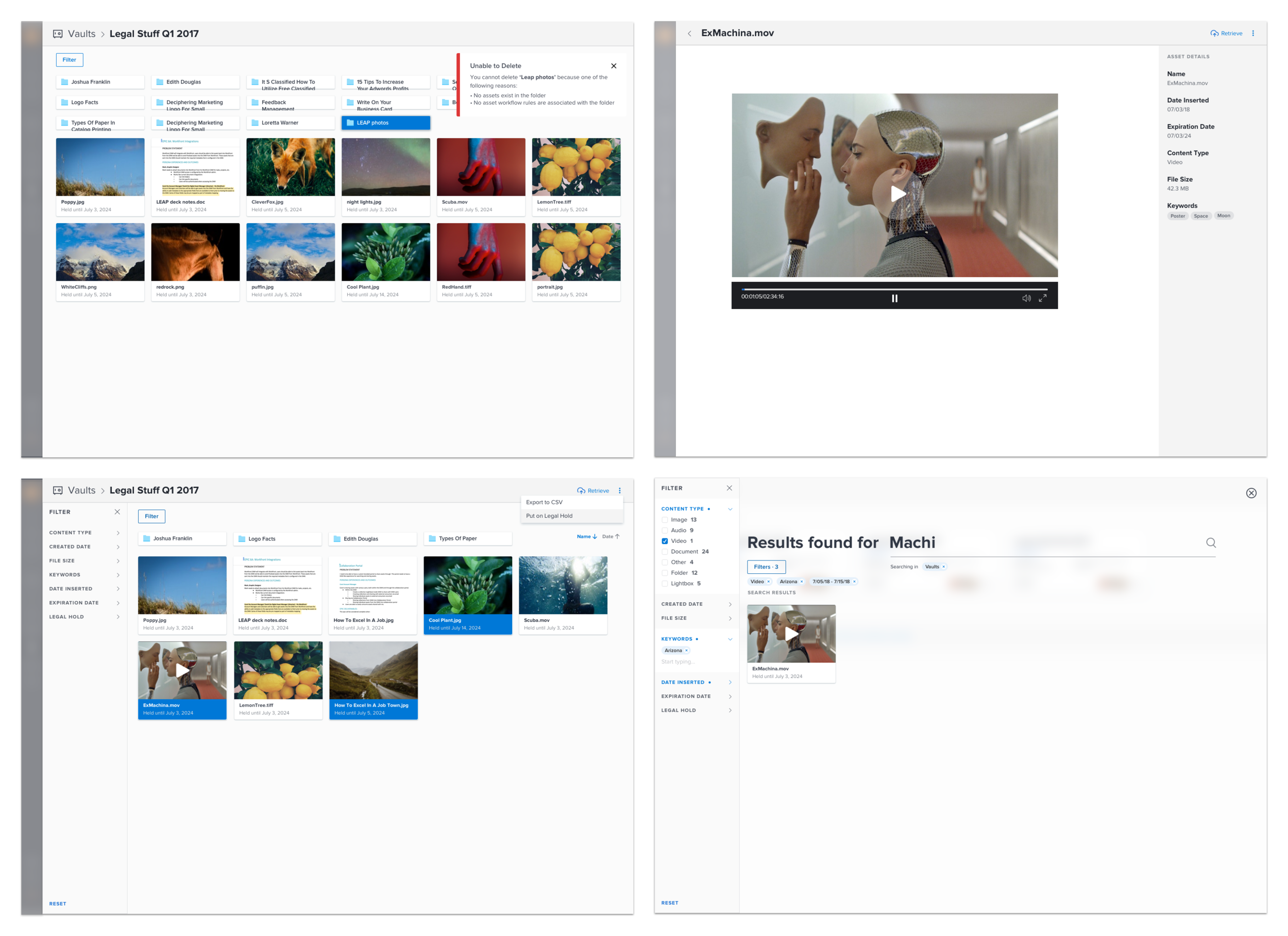Viewport: 1288px width, 936px height.
Task: Scrub the video progress bar
Action: coord(894,289)
